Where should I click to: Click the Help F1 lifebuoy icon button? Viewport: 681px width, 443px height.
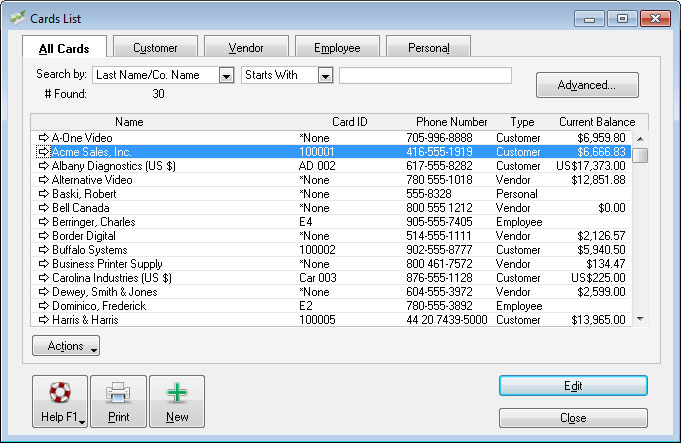(60, 401)
